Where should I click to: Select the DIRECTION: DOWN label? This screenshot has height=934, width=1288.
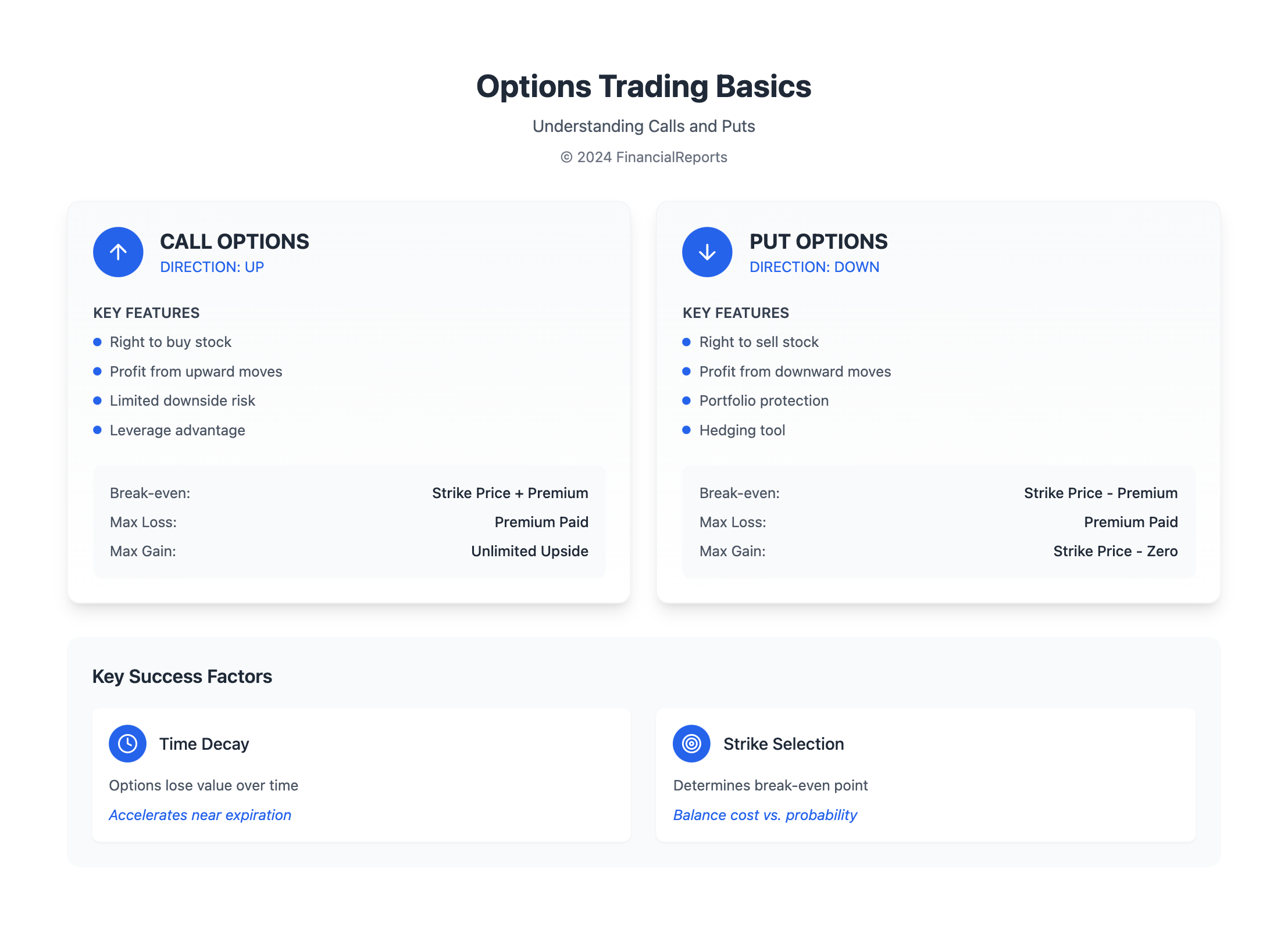click(x=814, y=267)
